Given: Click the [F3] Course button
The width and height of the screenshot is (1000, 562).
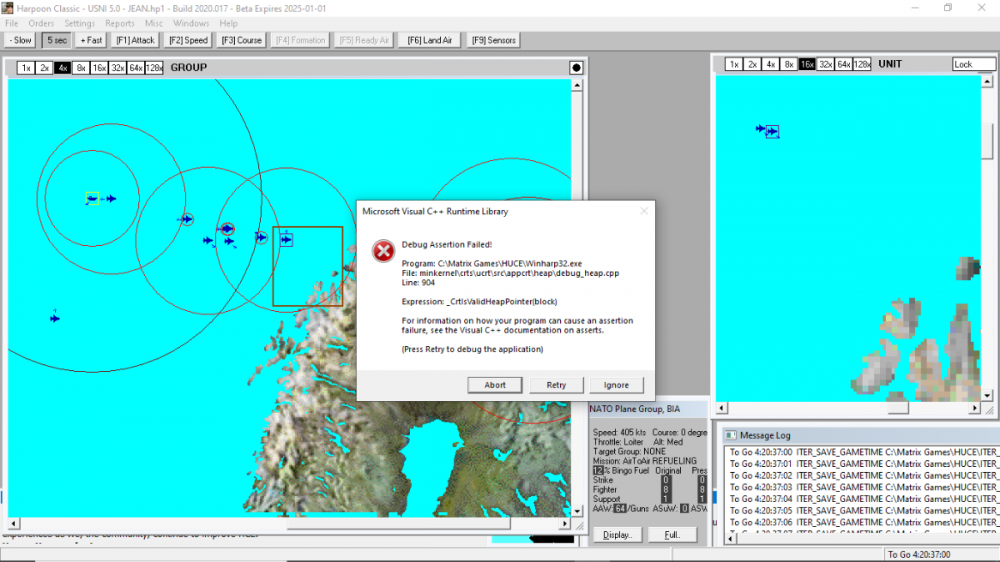Looking at the screenshot, I should [241, 40].
